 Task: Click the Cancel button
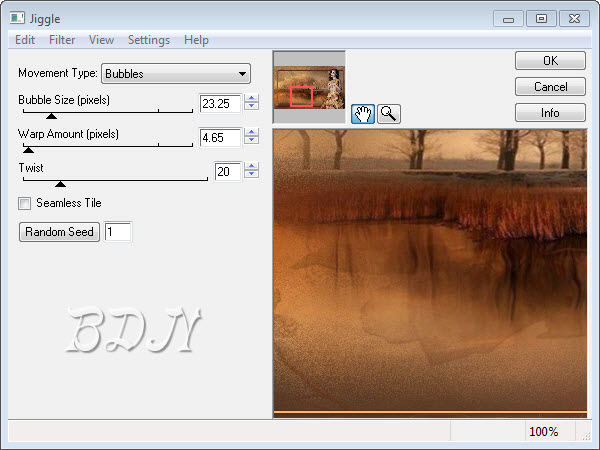(550, 87)
